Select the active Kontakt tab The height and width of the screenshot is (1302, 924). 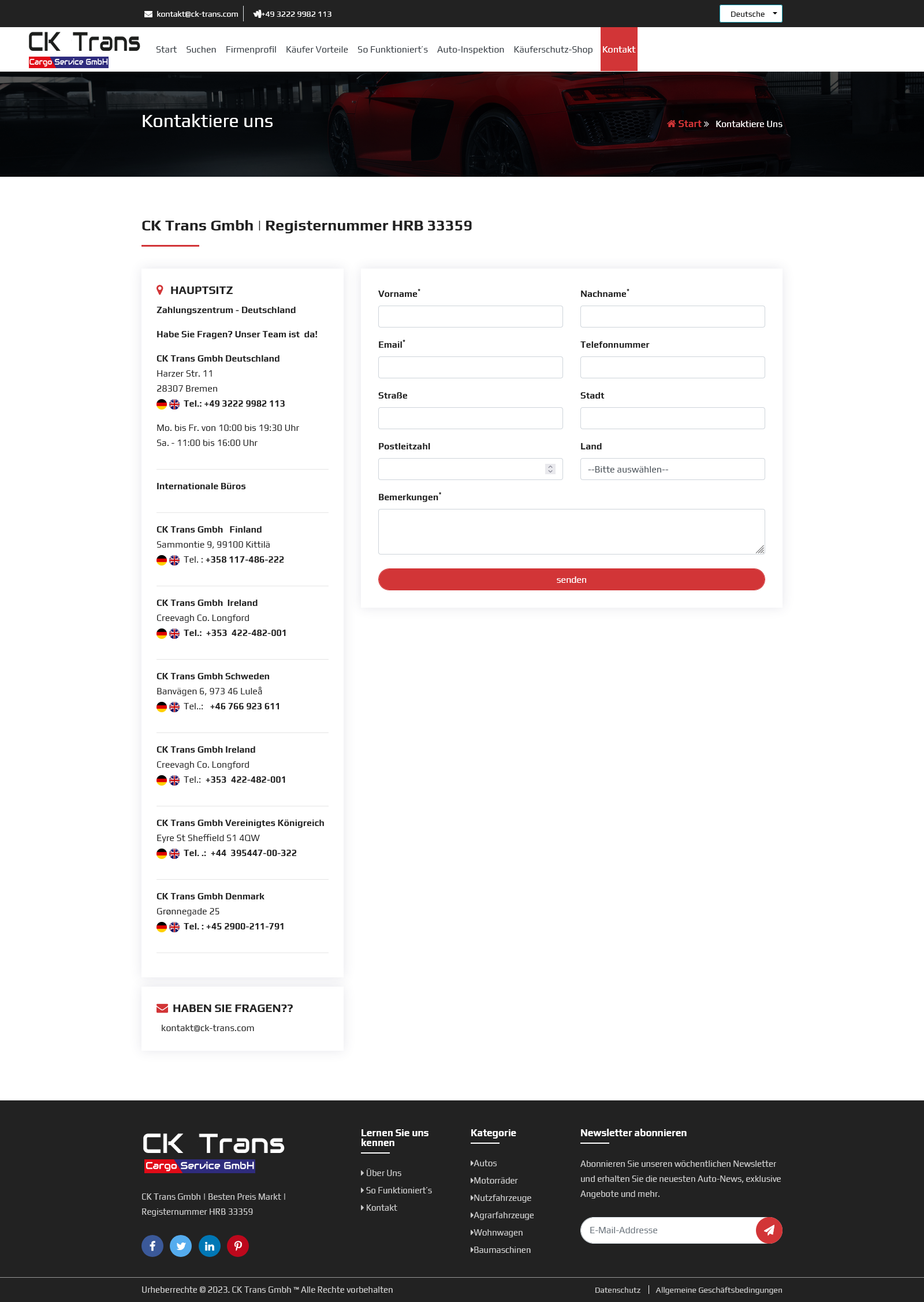point(619,49)
